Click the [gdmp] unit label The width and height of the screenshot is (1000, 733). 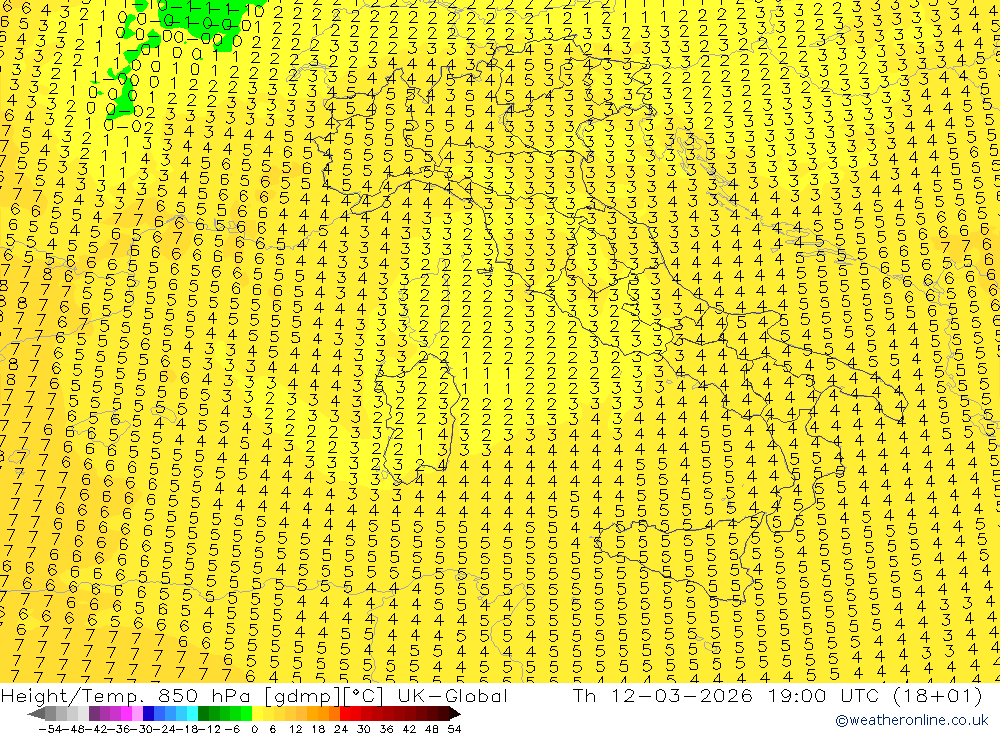[304, 696]
